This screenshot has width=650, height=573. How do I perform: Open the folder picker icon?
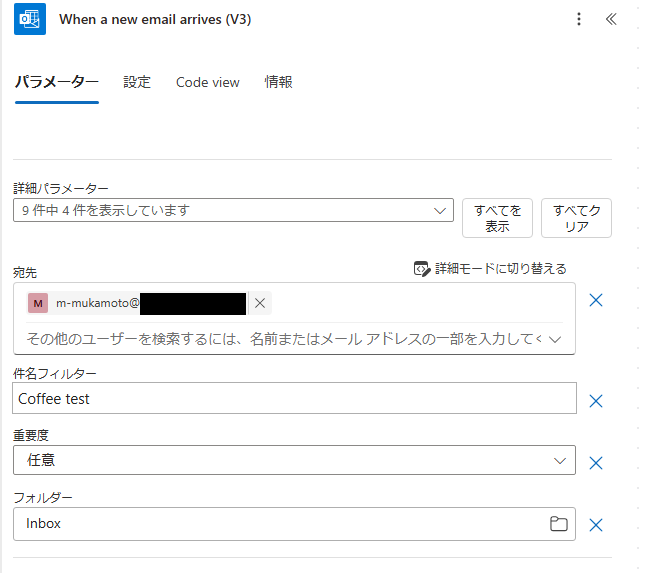tap(558, 524)
